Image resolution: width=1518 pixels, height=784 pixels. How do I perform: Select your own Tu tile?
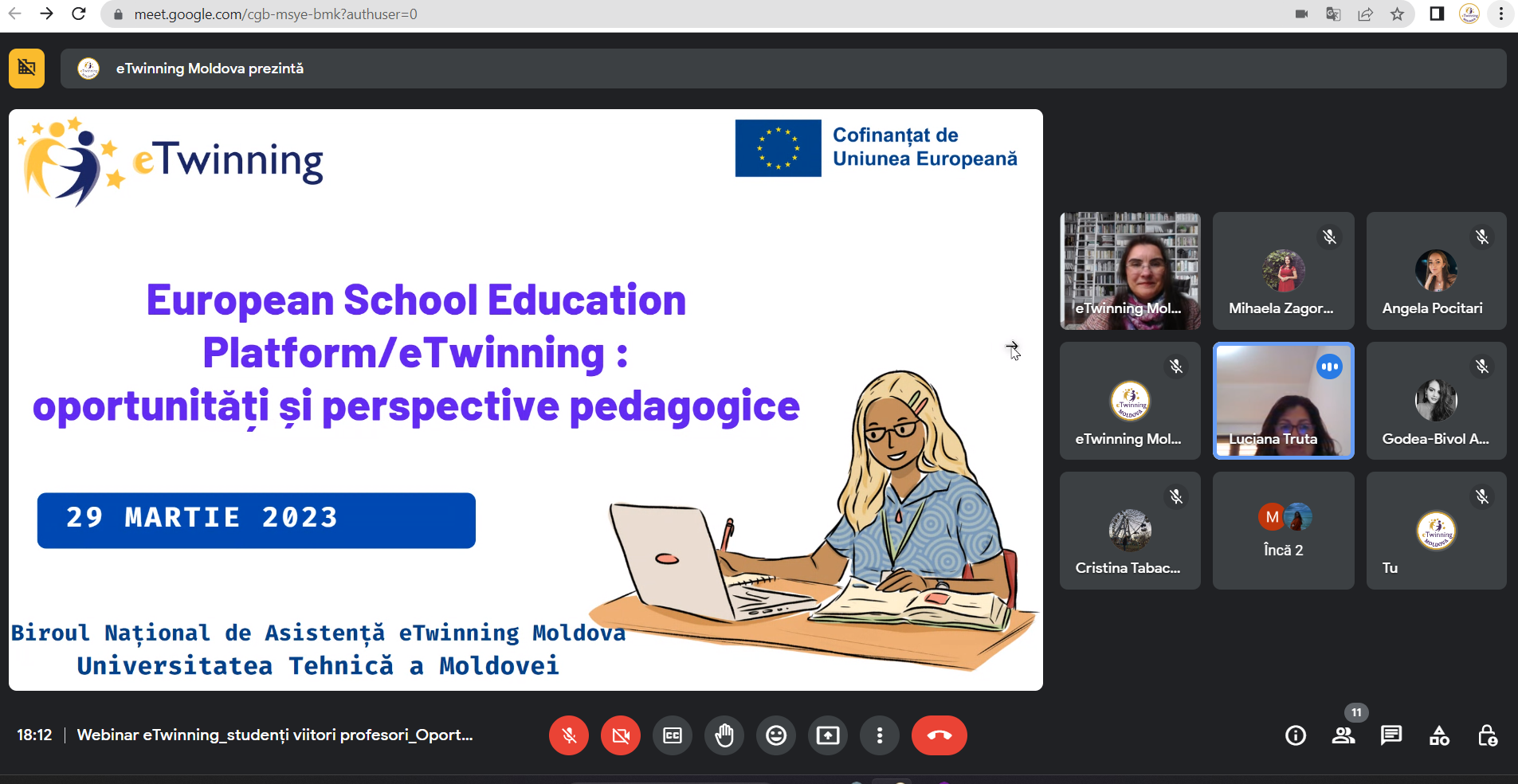point(1436,531)
